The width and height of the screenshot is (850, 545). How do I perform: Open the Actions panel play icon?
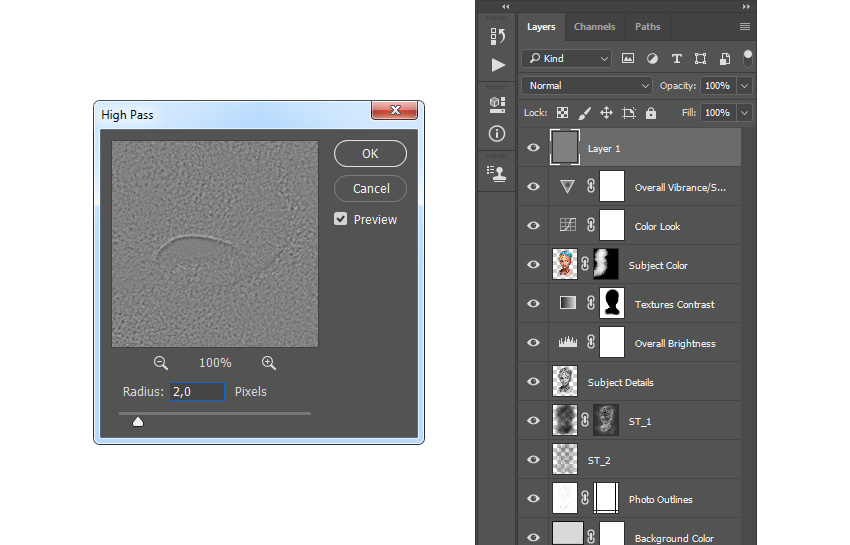498,65
